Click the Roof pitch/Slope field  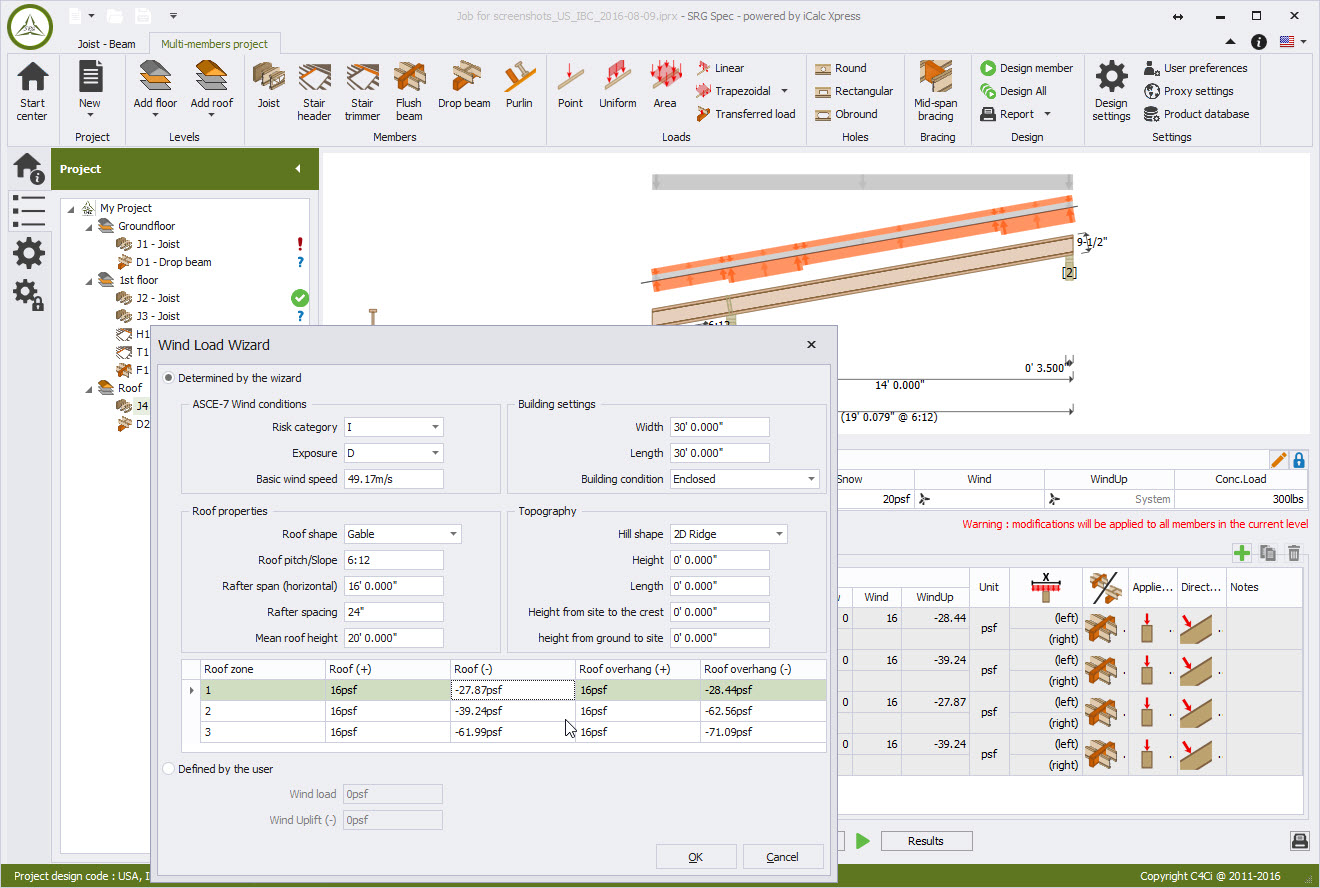[393, 560]
